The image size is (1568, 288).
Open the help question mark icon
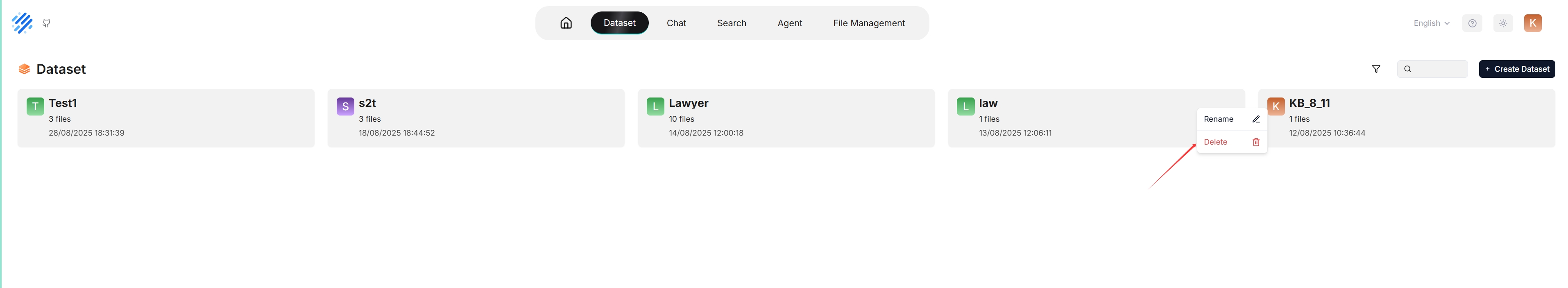point(1472,23)
